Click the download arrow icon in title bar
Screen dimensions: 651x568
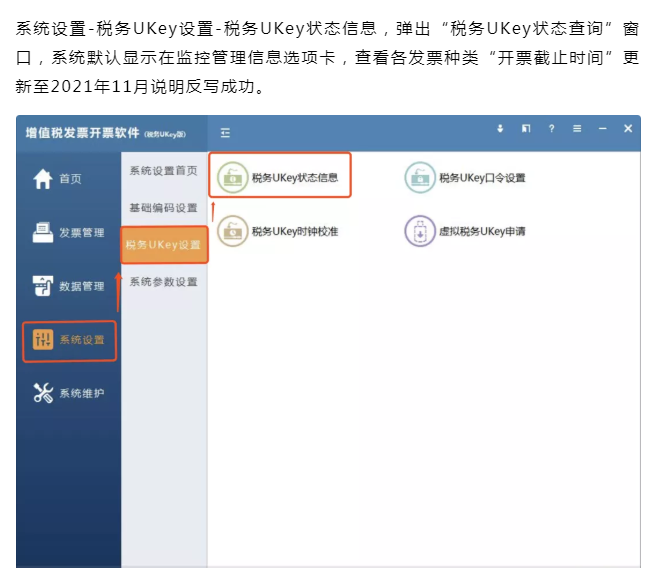click(501, 129)
